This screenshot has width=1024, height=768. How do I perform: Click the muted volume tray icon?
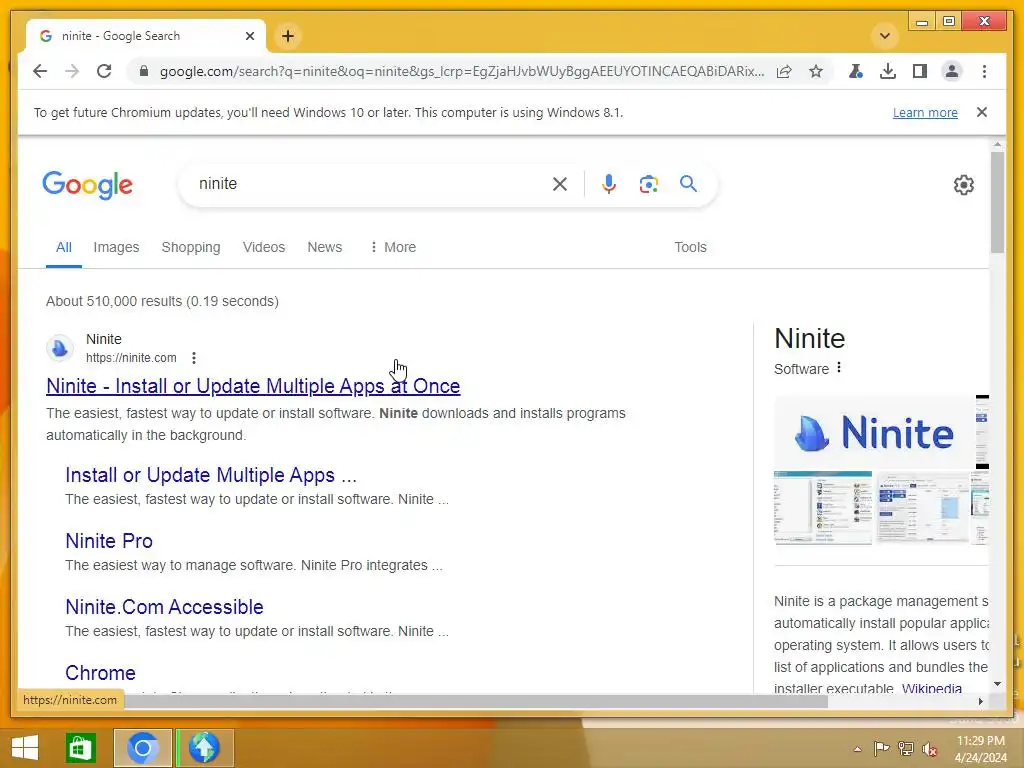[930, 748]
